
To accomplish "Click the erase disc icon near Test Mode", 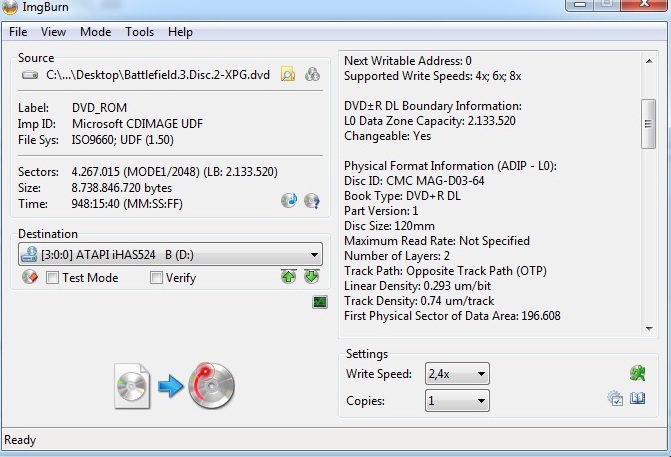I will [x=30, y=277].
